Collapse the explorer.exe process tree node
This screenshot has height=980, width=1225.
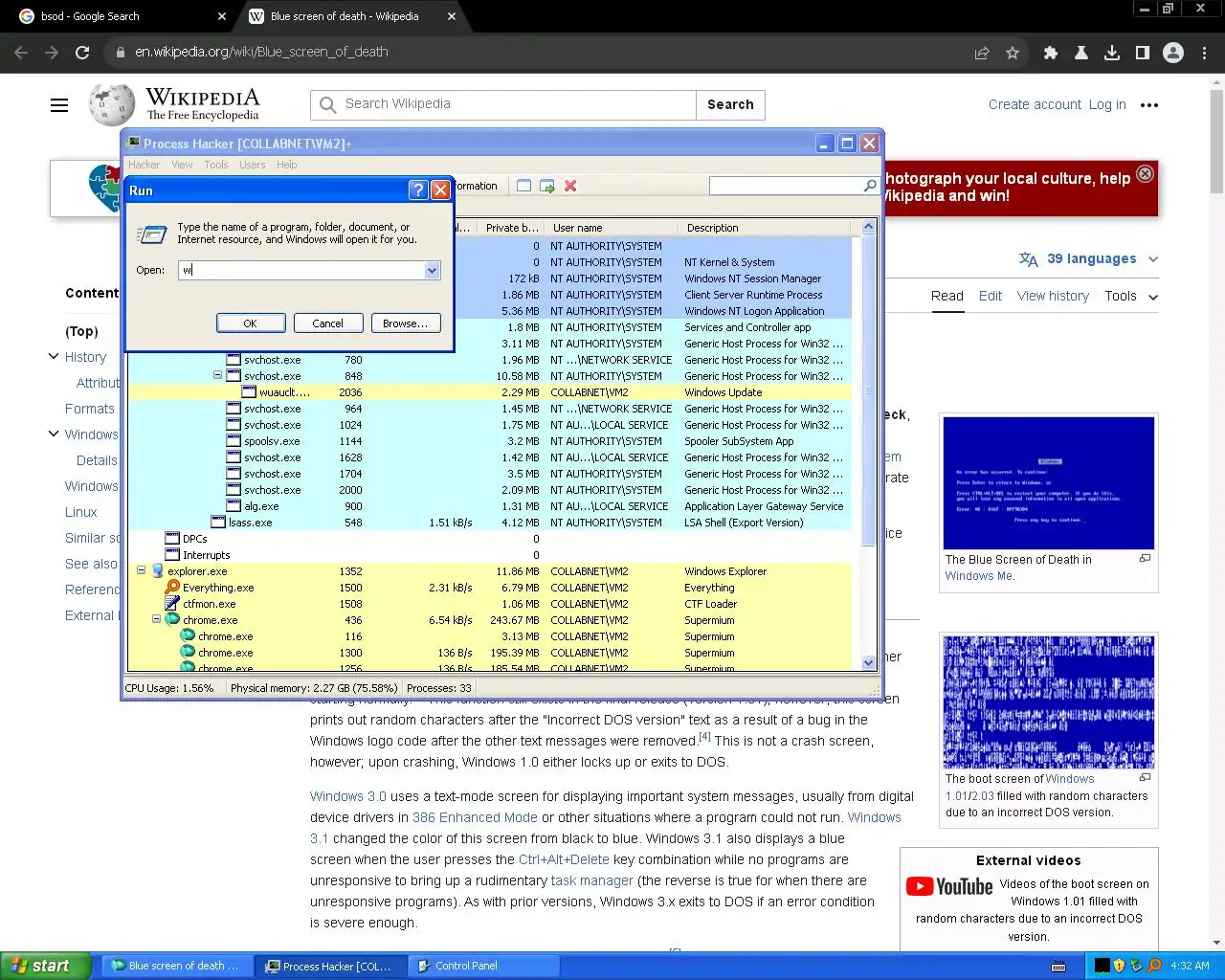tap(142, 571)
